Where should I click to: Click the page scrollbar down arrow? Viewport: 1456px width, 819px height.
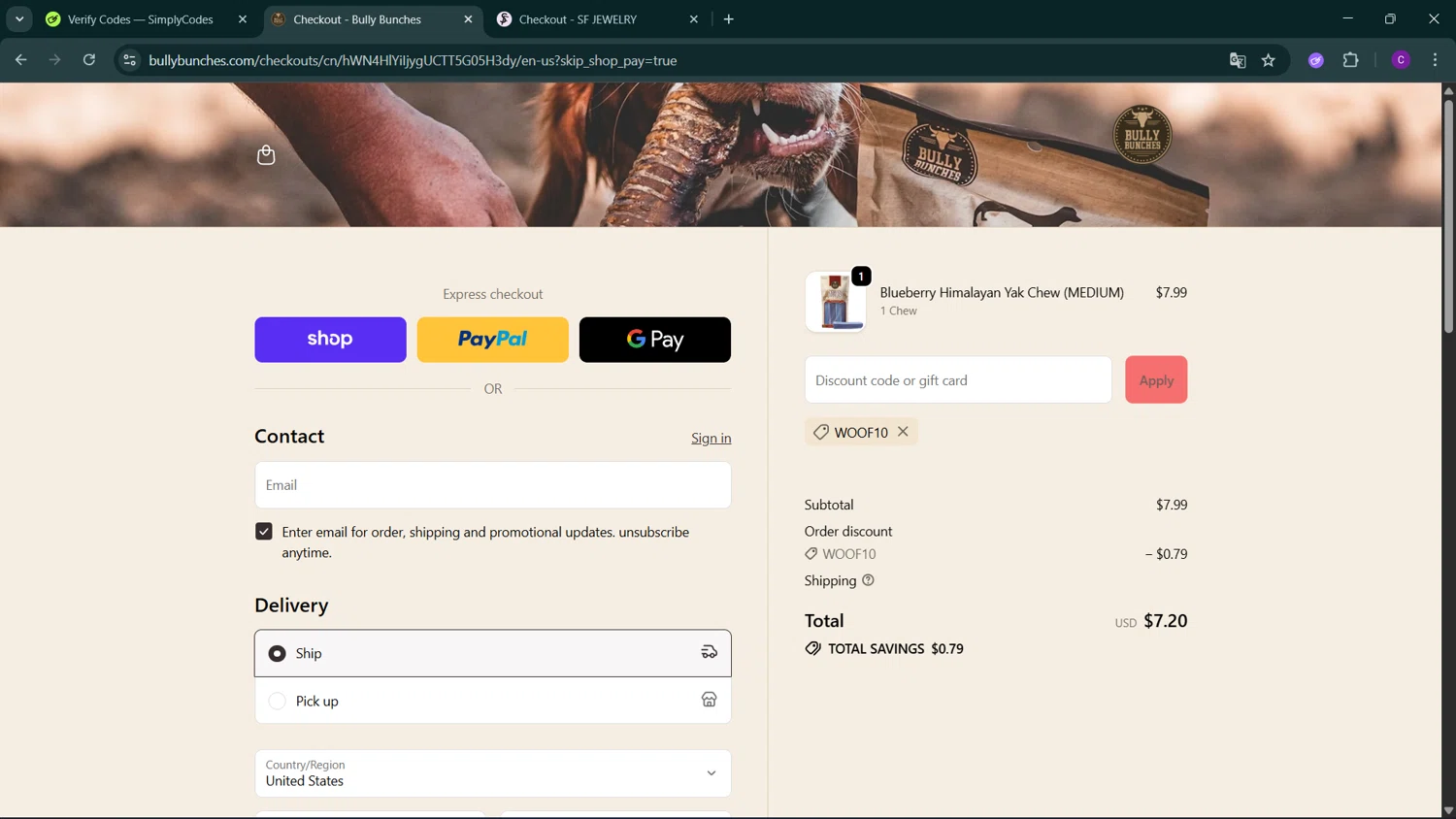click(1448, 810)
